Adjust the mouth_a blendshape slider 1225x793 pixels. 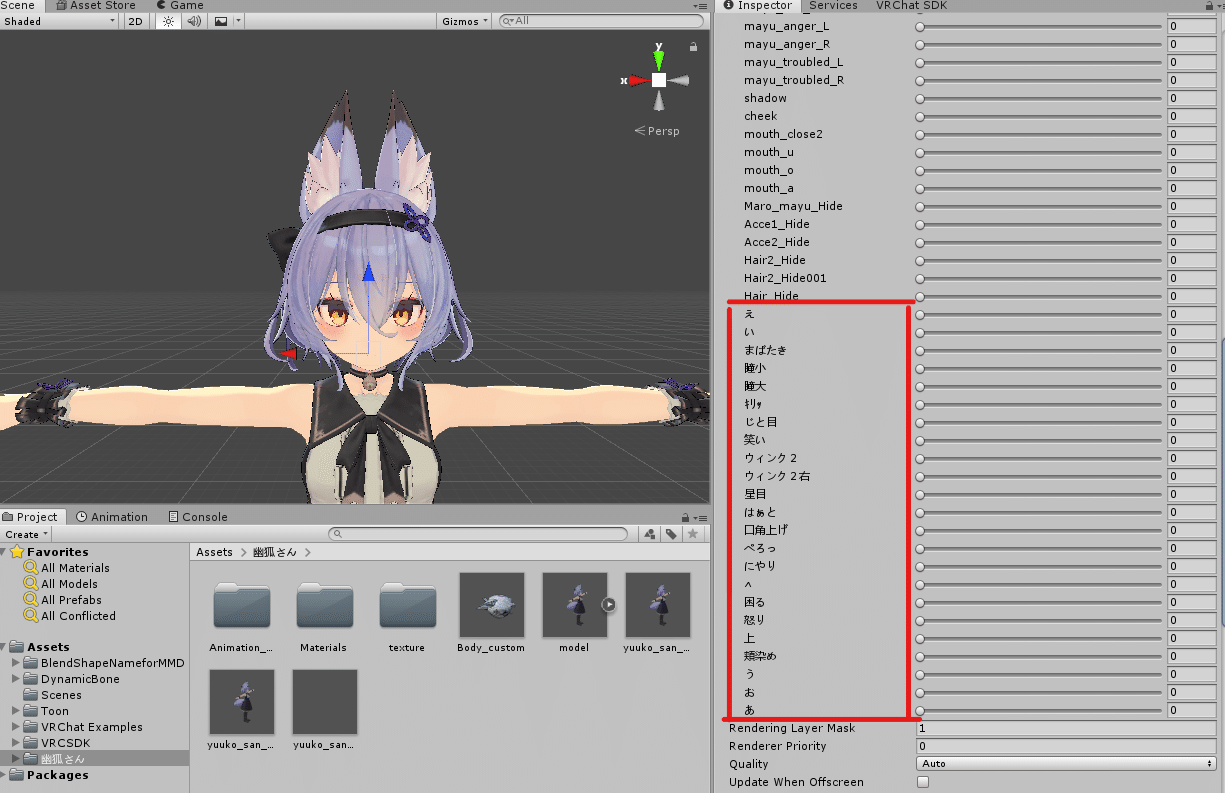[x=1040, y=188]
